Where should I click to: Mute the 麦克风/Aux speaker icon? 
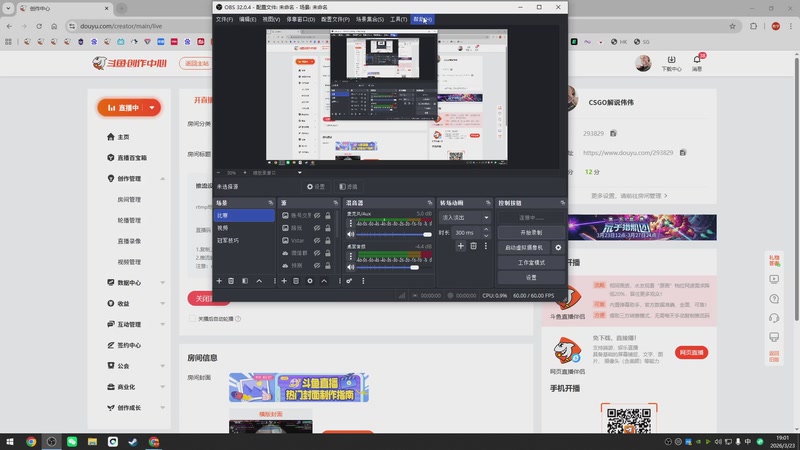[x=351, y=234]
